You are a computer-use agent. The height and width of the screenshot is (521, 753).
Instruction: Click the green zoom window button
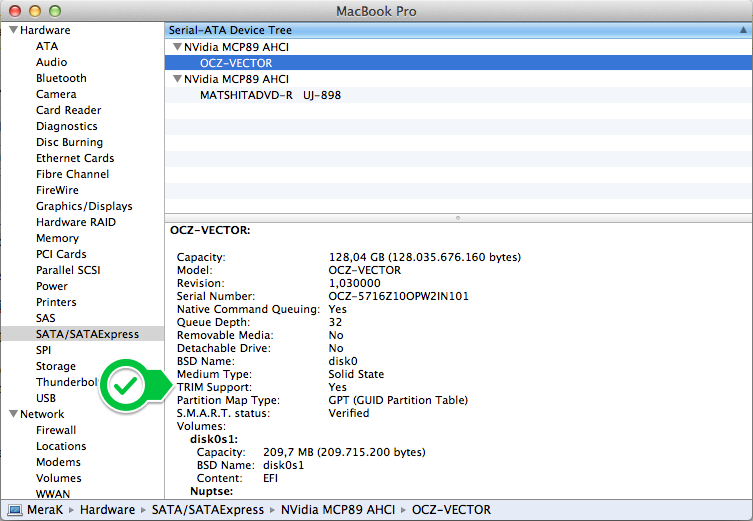click(x=55, y=11)
